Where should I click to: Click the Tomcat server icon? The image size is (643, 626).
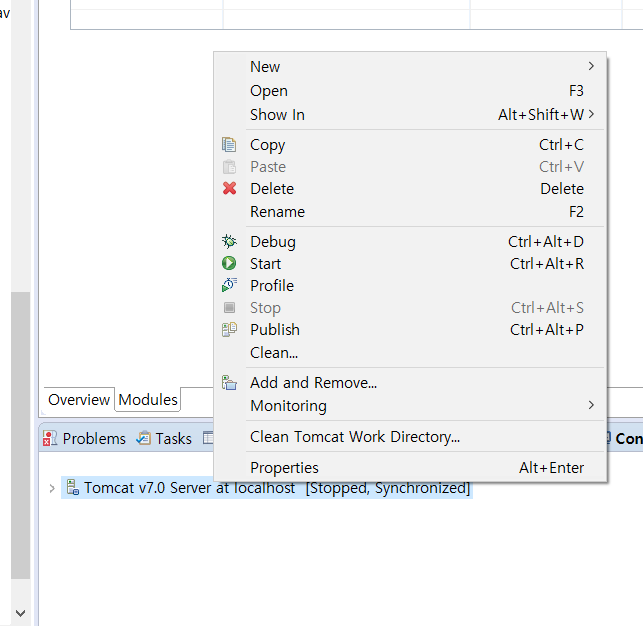point(73,487)
